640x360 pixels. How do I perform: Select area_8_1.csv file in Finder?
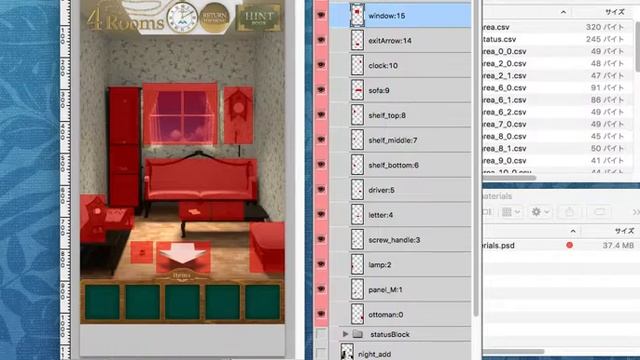(558, 148)
